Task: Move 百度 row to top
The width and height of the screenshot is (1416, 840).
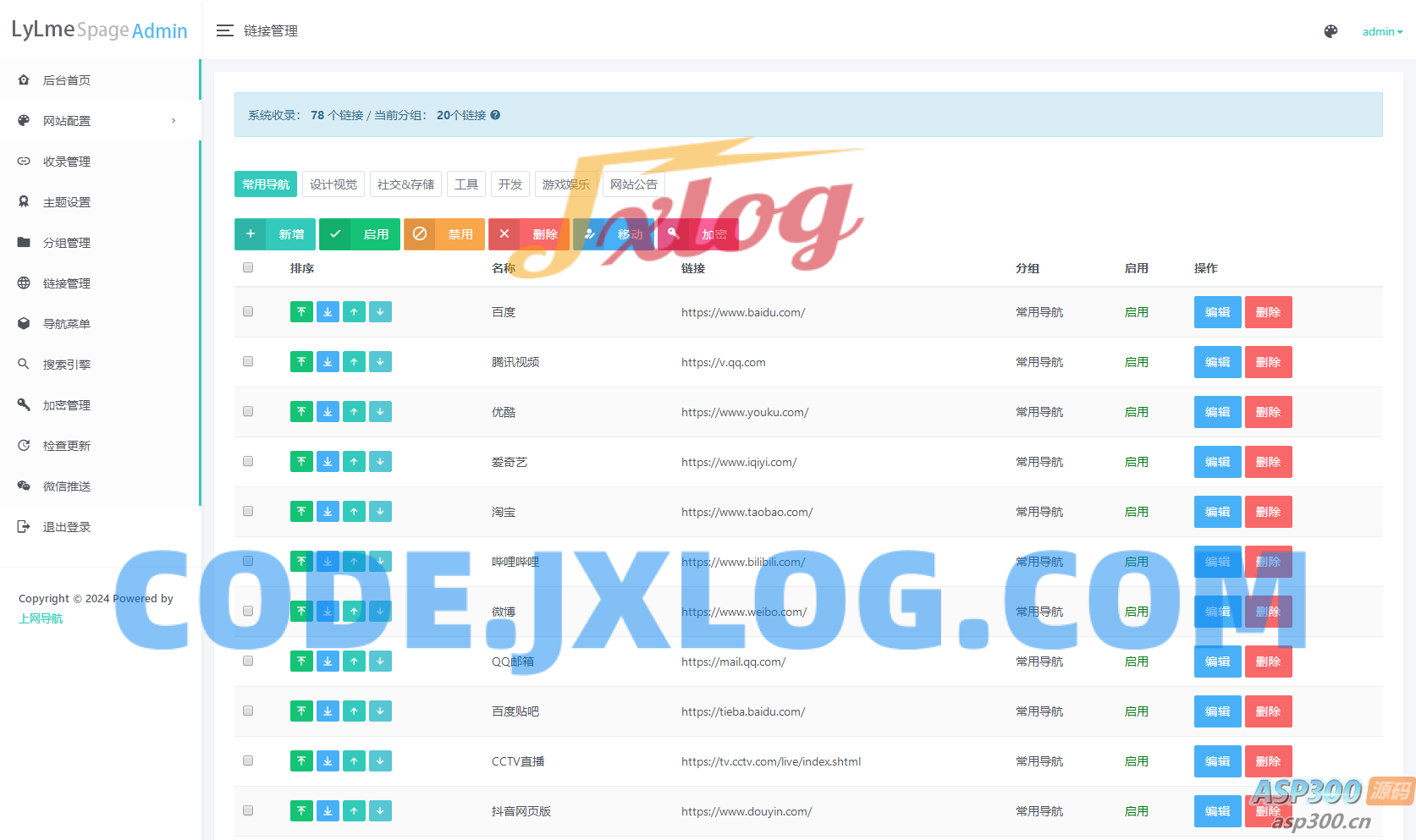Action: (301, 312)
